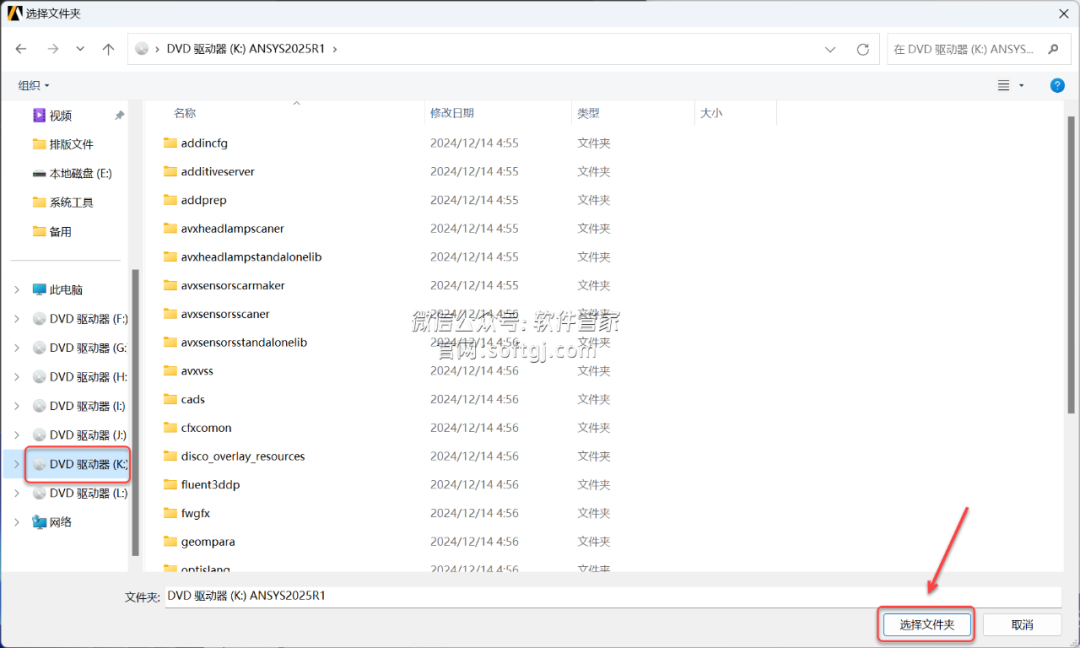Expand the 此电脑 tree node
Viewport: 1080px width, 648px height.
pyautogui.click(x=17, y=290)
